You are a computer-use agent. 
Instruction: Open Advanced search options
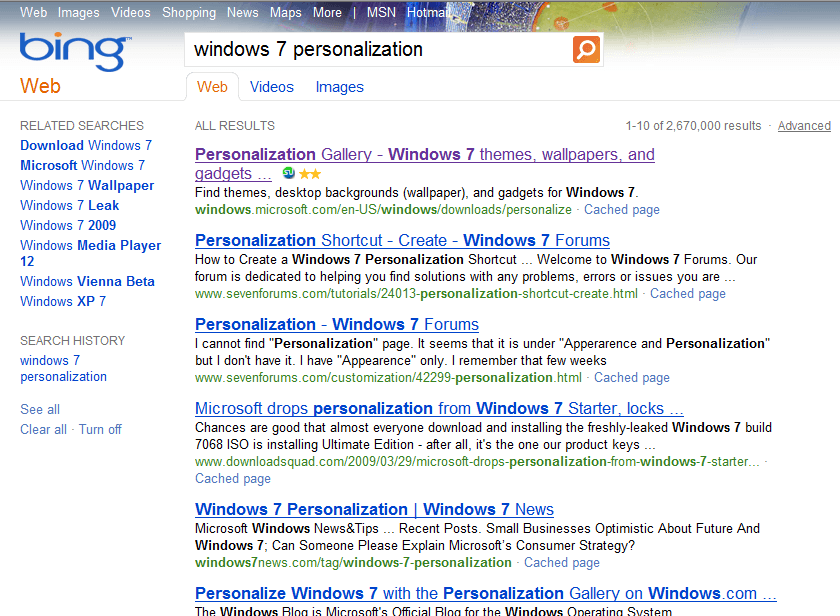click(x=804, y=126)
